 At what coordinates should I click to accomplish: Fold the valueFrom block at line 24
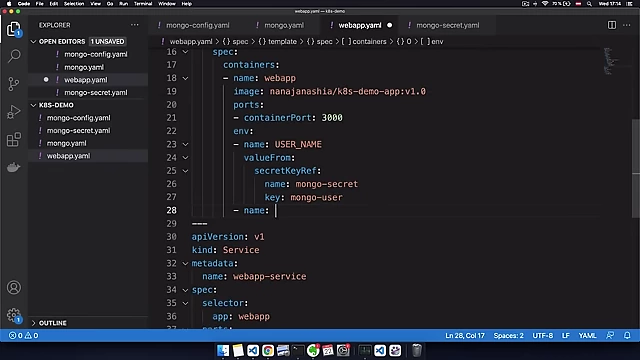pyautogui.click(x=185, y=158)
